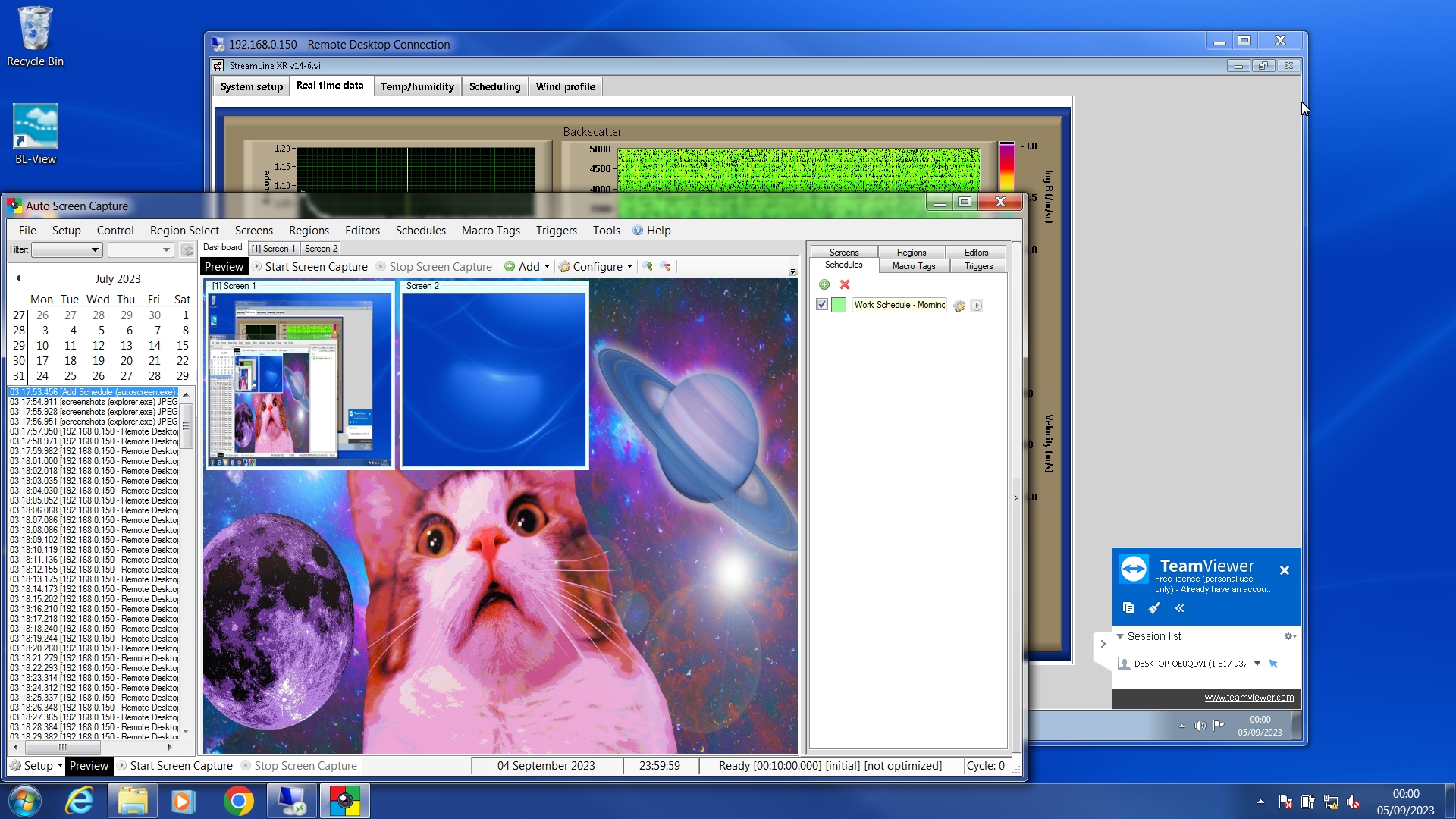Click the Work Schedule start arrow icon
This screenshot has height=819, width=1456.
(977, 306)
